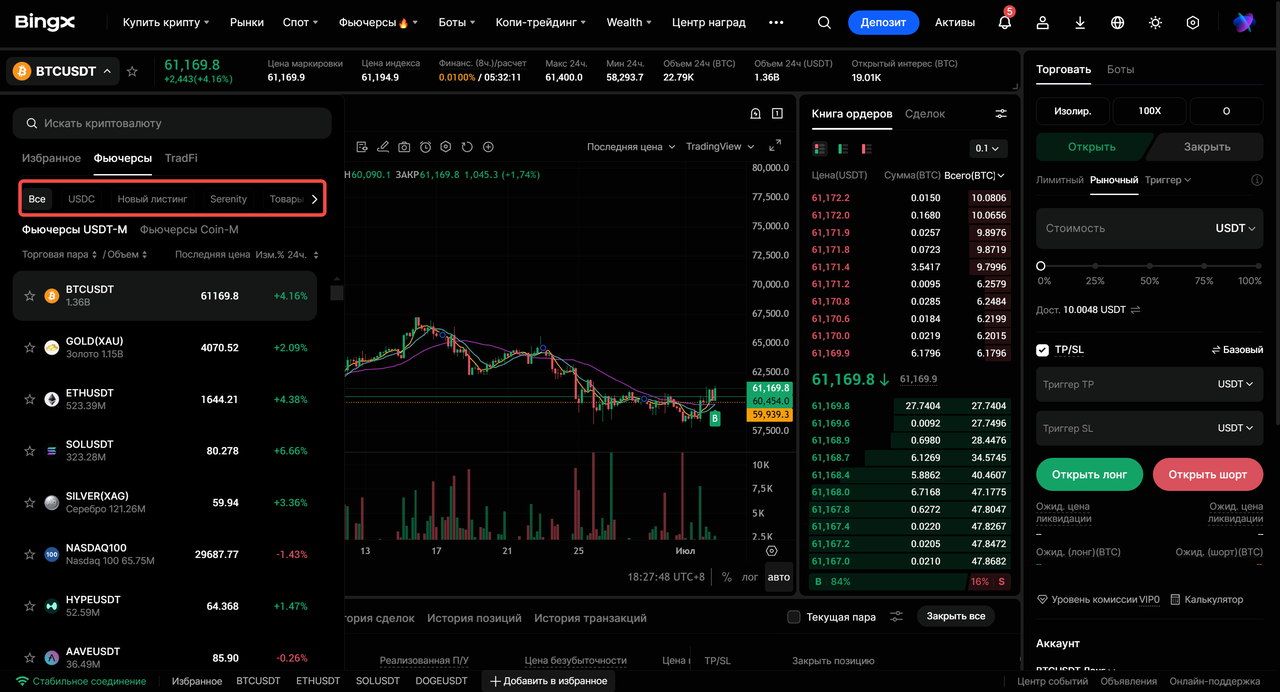Set amount slider to 50% mark

pos(1150,266)
